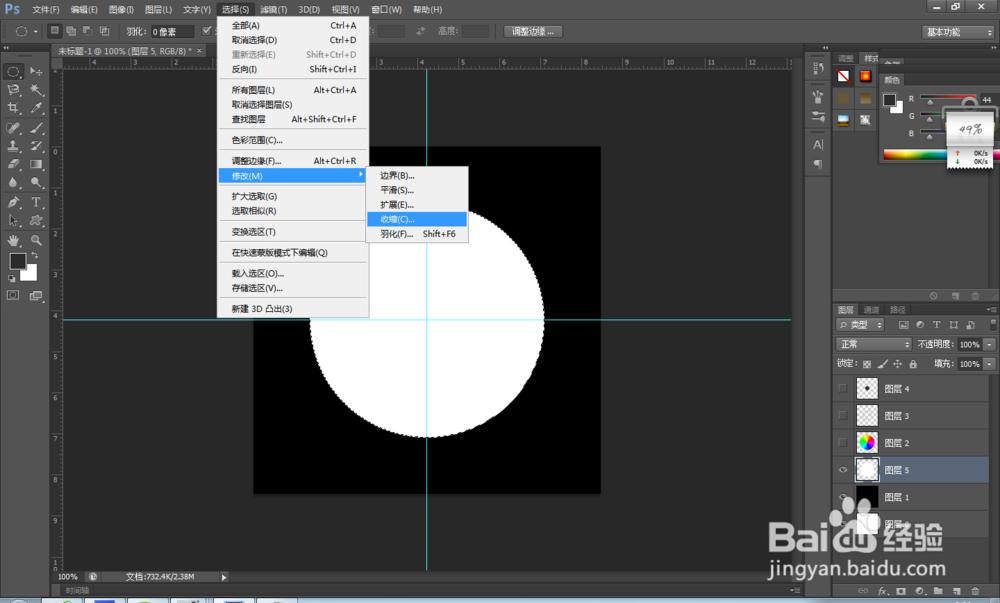Select the Move tool
Viewport: 1000px width, 603px height.
(x=36, y=71)
